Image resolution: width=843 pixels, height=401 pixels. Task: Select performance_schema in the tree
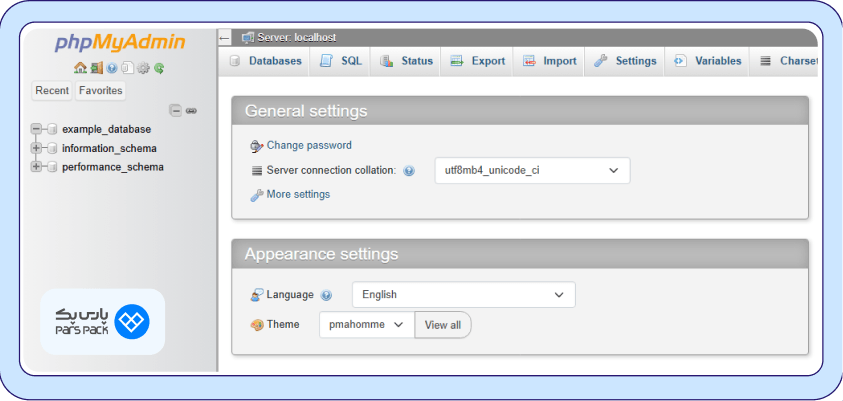point(113,167)
